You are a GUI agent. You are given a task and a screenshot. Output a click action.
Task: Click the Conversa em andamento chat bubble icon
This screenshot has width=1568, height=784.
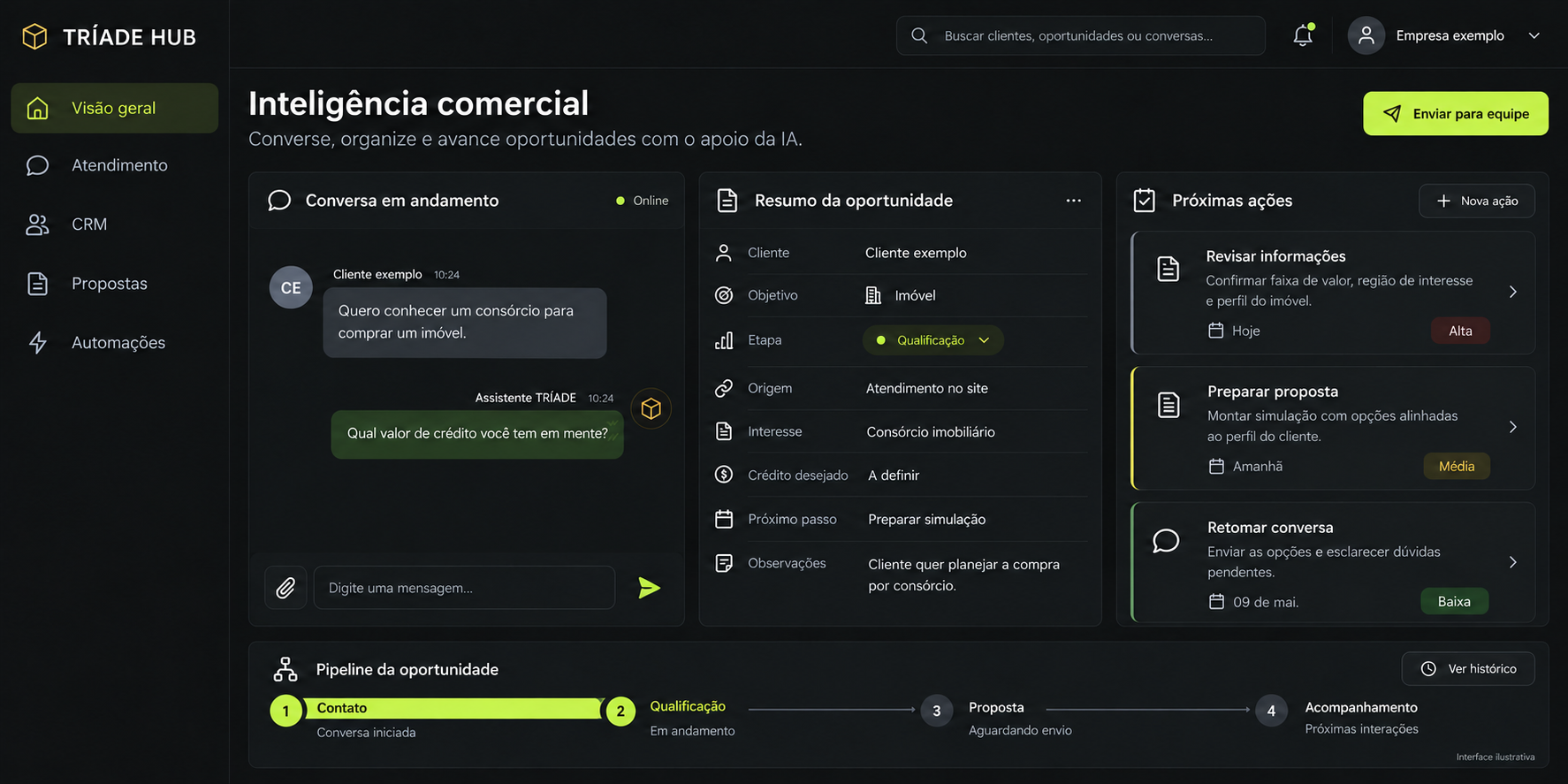coord(279,201)
